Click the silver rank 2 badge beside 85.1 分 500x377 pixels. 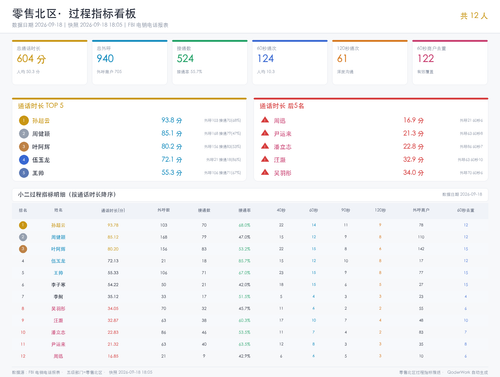coord(24,134)
